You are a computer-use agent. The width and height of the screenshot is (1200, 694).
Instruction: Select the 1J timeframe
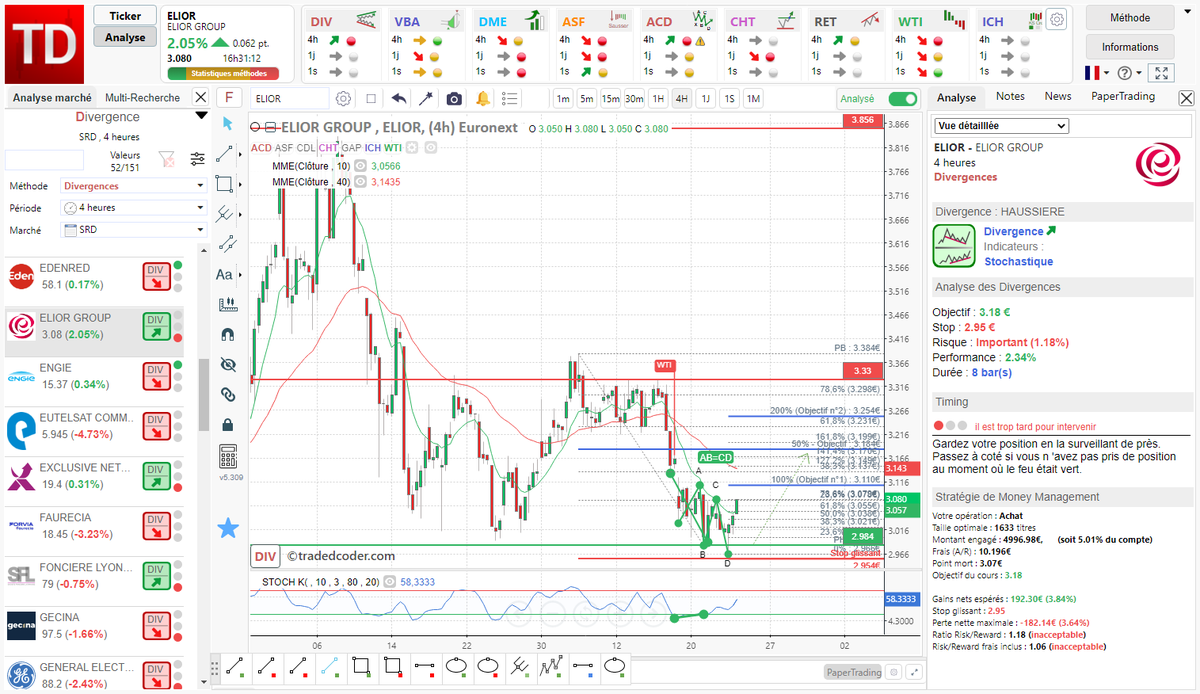tap(705, 98)
